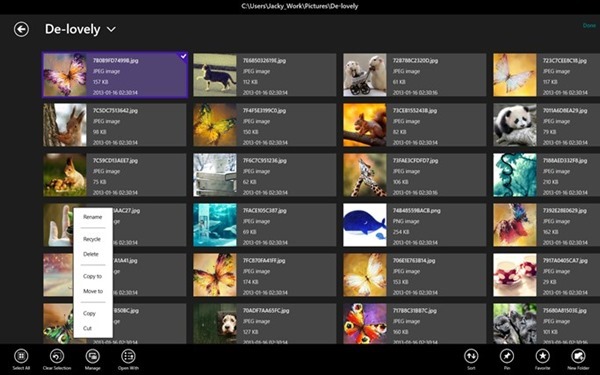Screen dimensions: 600x375
Task: Click the file name ending in .png
Action: [x=417, y=210]
